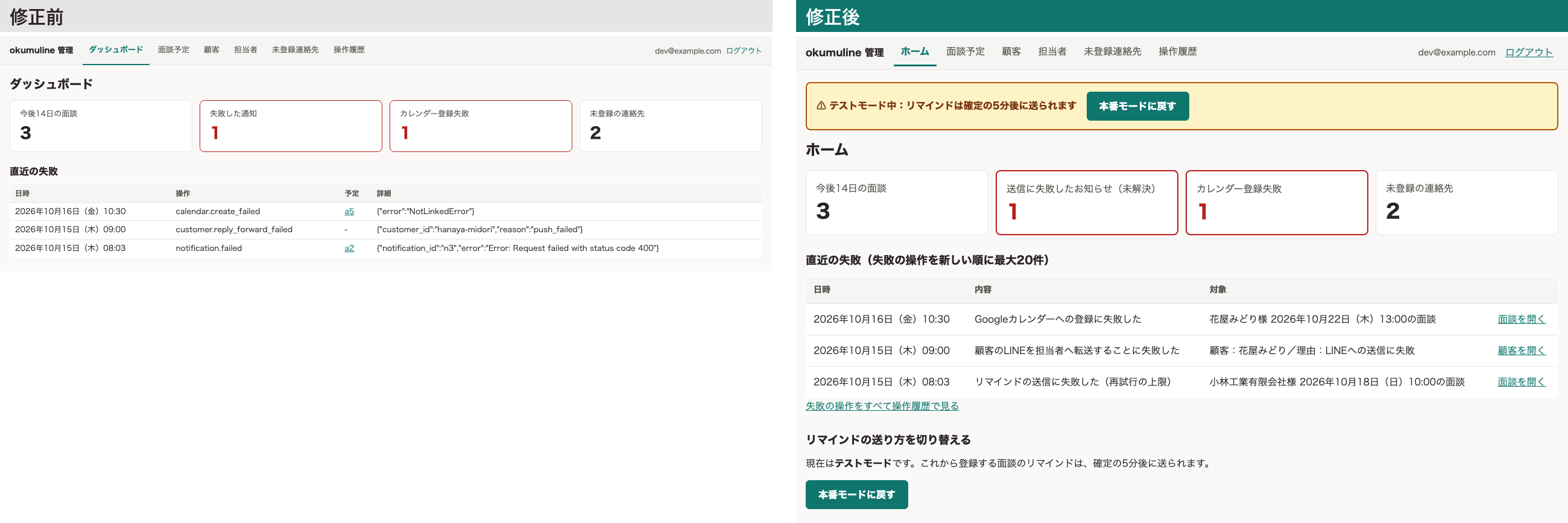Click dev@example.com in the 修正前 panel

click(688, 51)
